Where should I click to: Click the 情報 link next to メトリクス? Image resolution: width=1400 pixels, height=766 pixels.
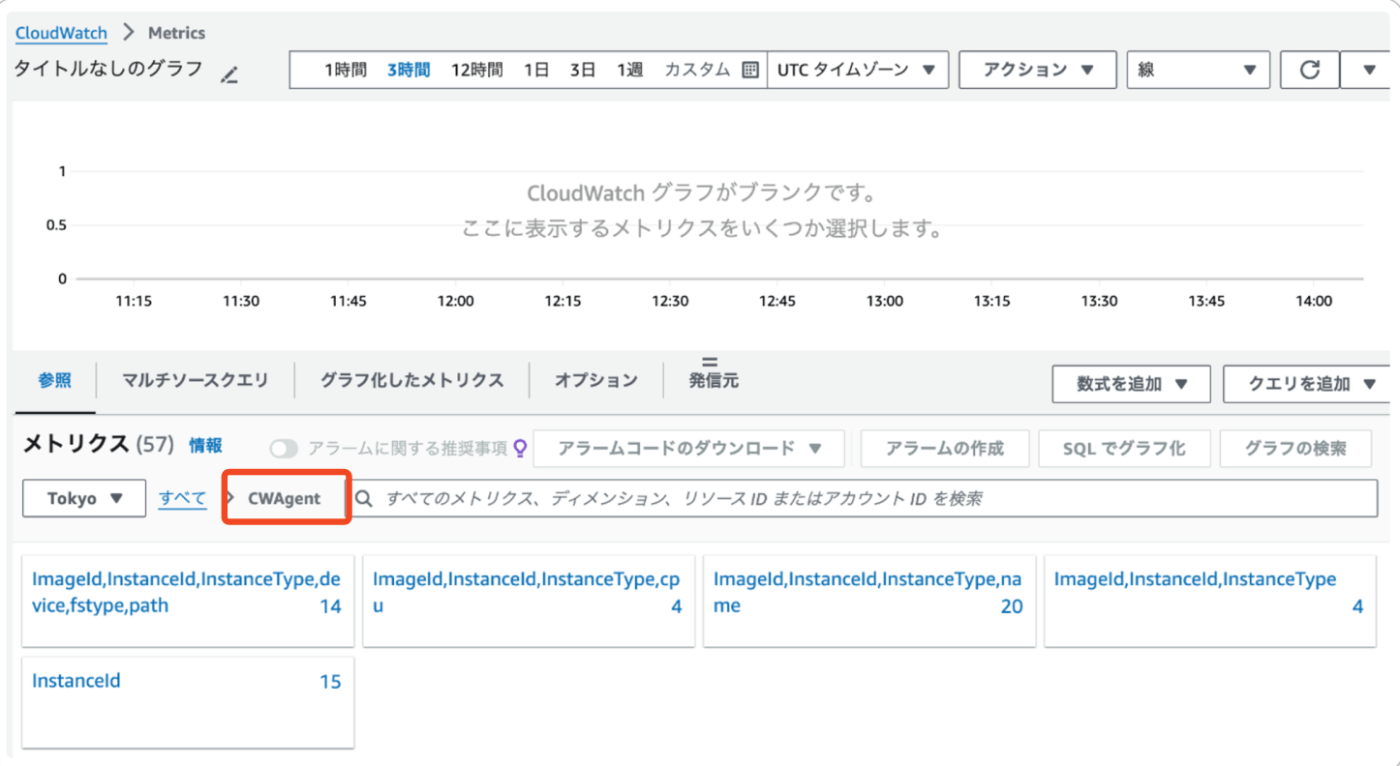206,446
